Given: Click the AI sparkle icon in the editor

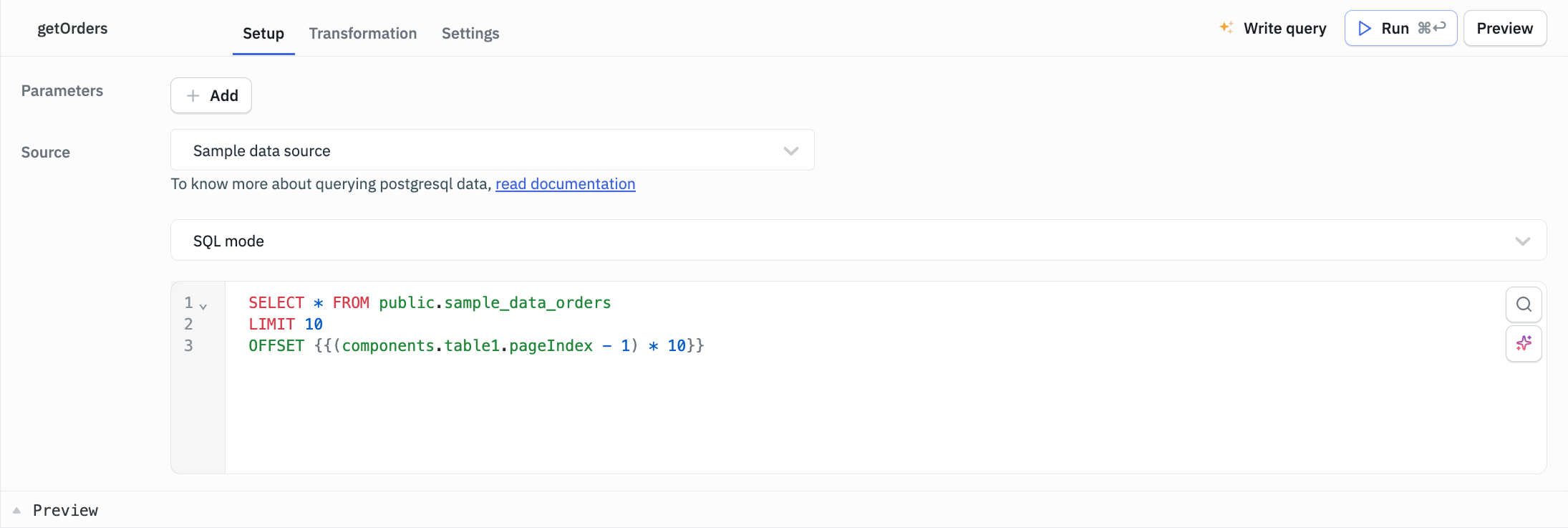Looking at the screenshot, I should tap(1524, 343).
